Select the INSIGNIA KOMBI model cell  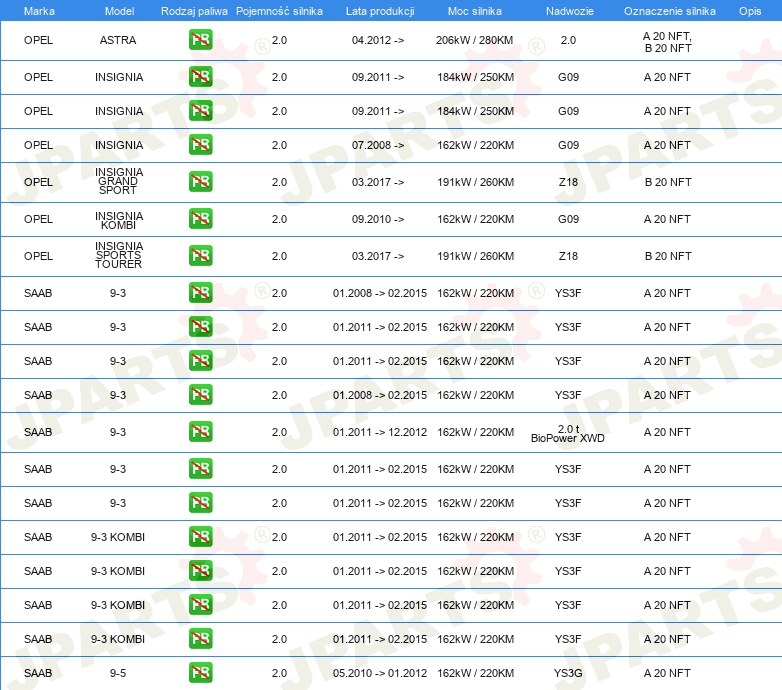coord(119,220)
